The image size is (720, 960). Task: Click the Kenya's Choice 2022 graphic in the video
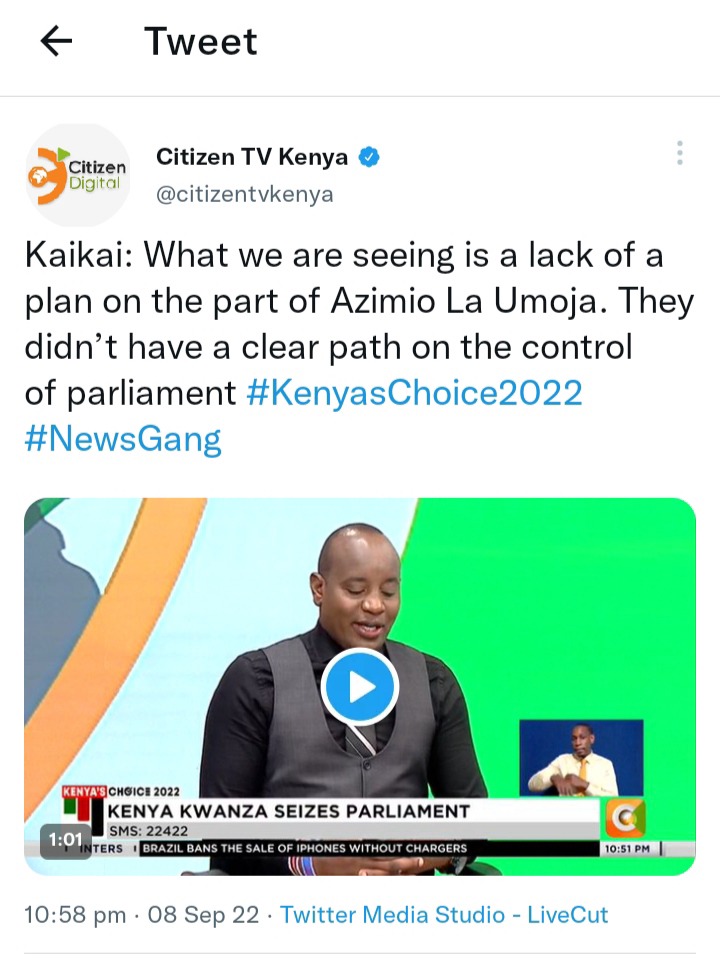pos(121,791)
